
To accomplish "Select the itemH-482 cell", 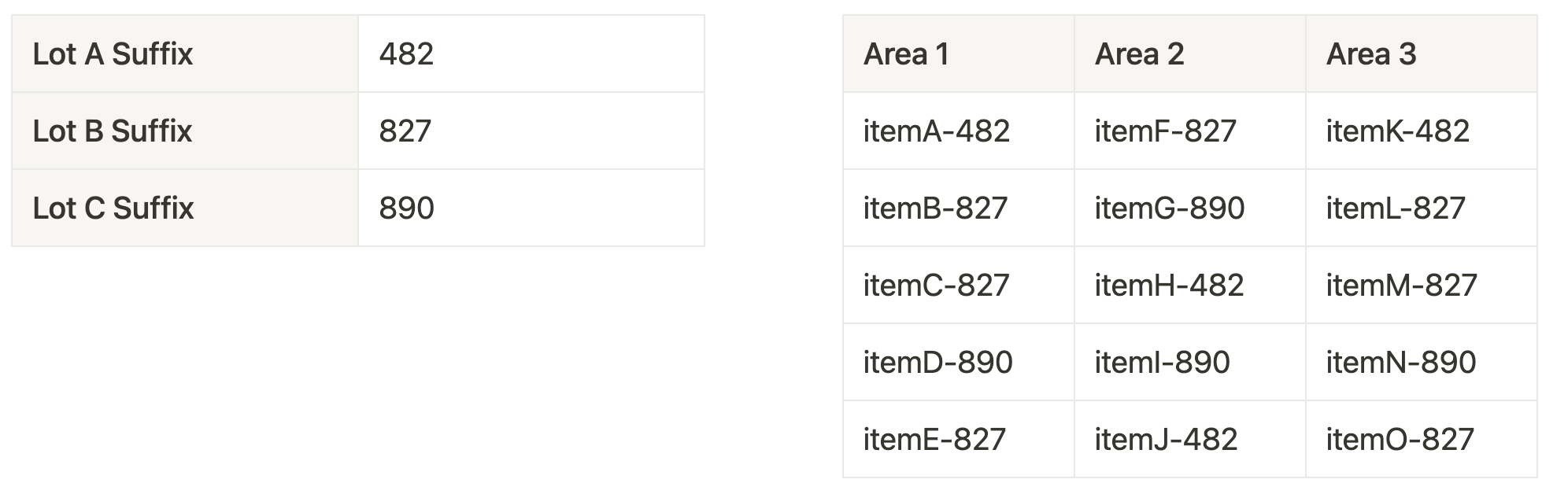I will click(x=1190, y=285).
